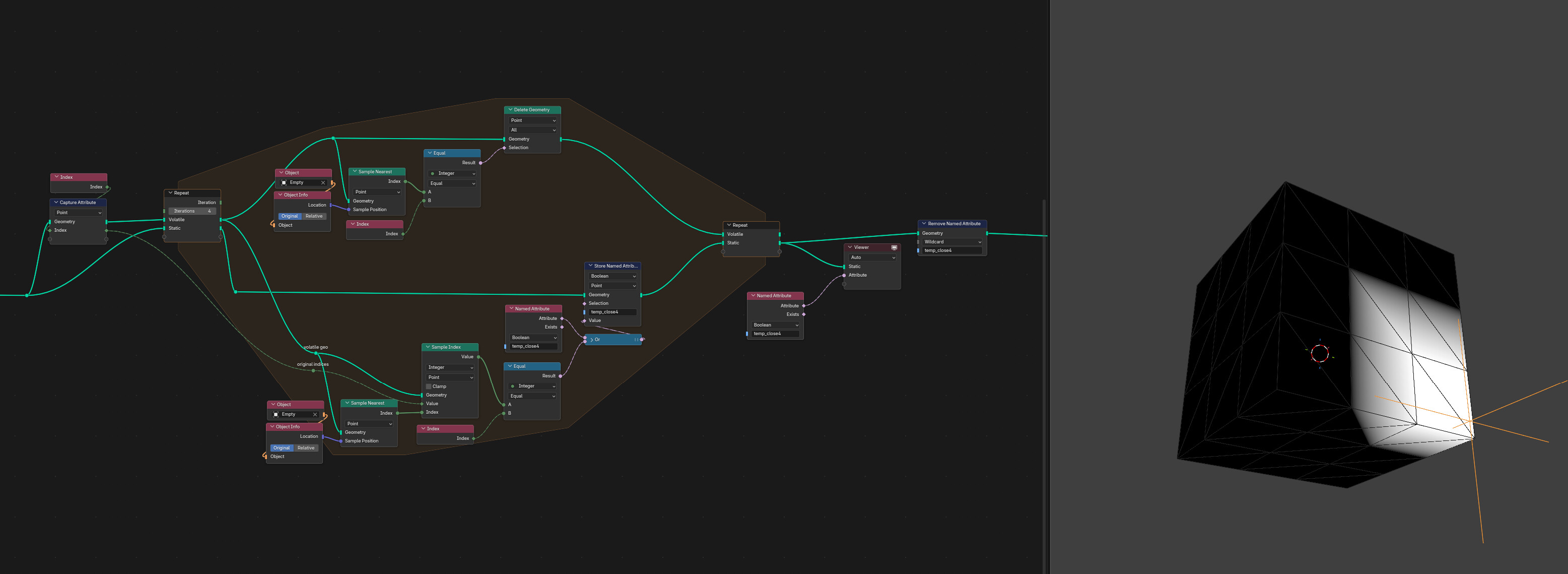Click 'Sample Position' label in upper Sample Nearest
The image size is (1568, 574).
[370, 209]
